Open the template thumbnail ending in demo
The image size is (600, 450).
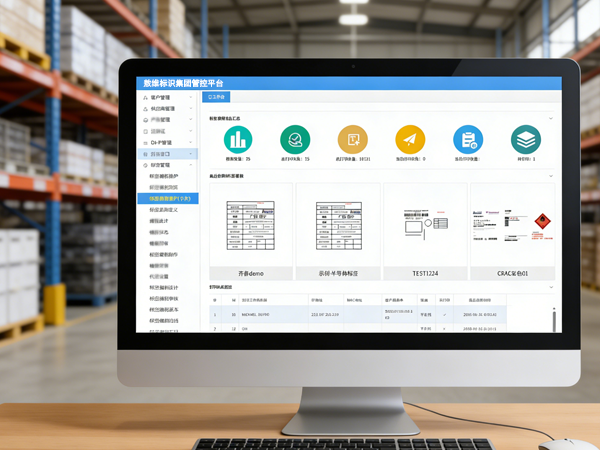pos(251,232)
